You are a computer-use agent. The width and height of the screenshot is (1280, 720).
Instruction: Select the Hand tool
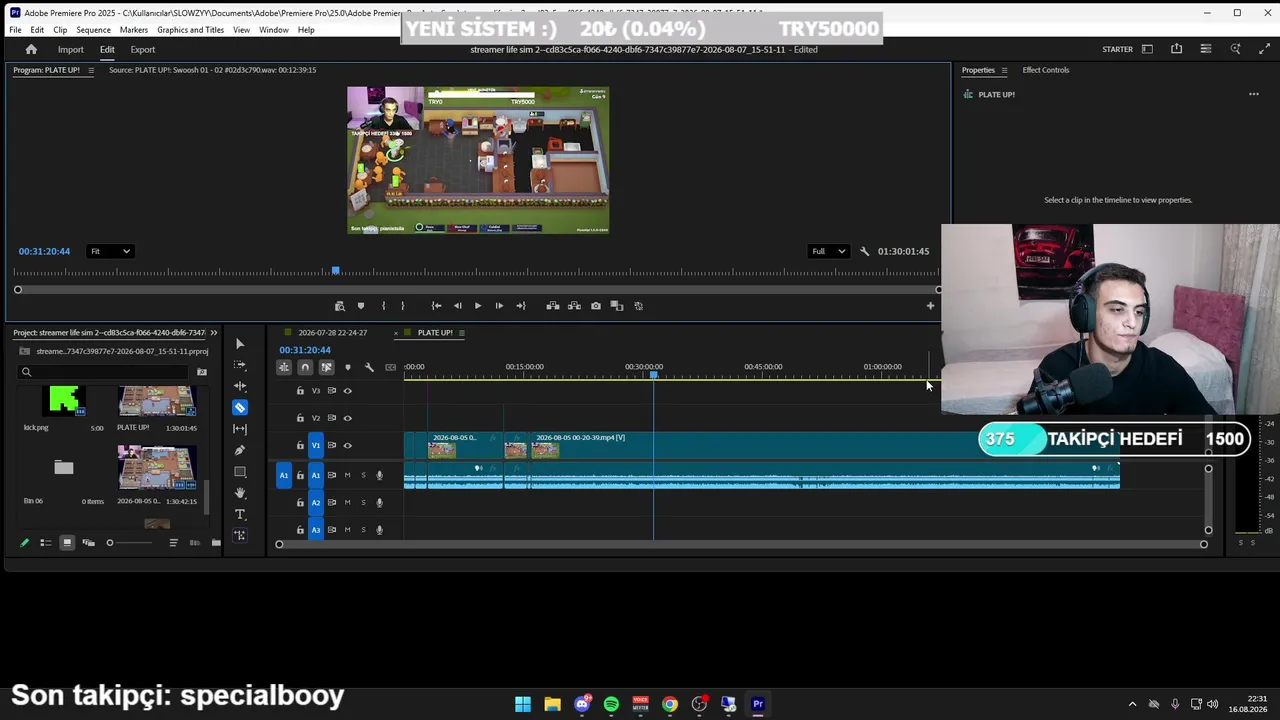click(x=240, y=493)
